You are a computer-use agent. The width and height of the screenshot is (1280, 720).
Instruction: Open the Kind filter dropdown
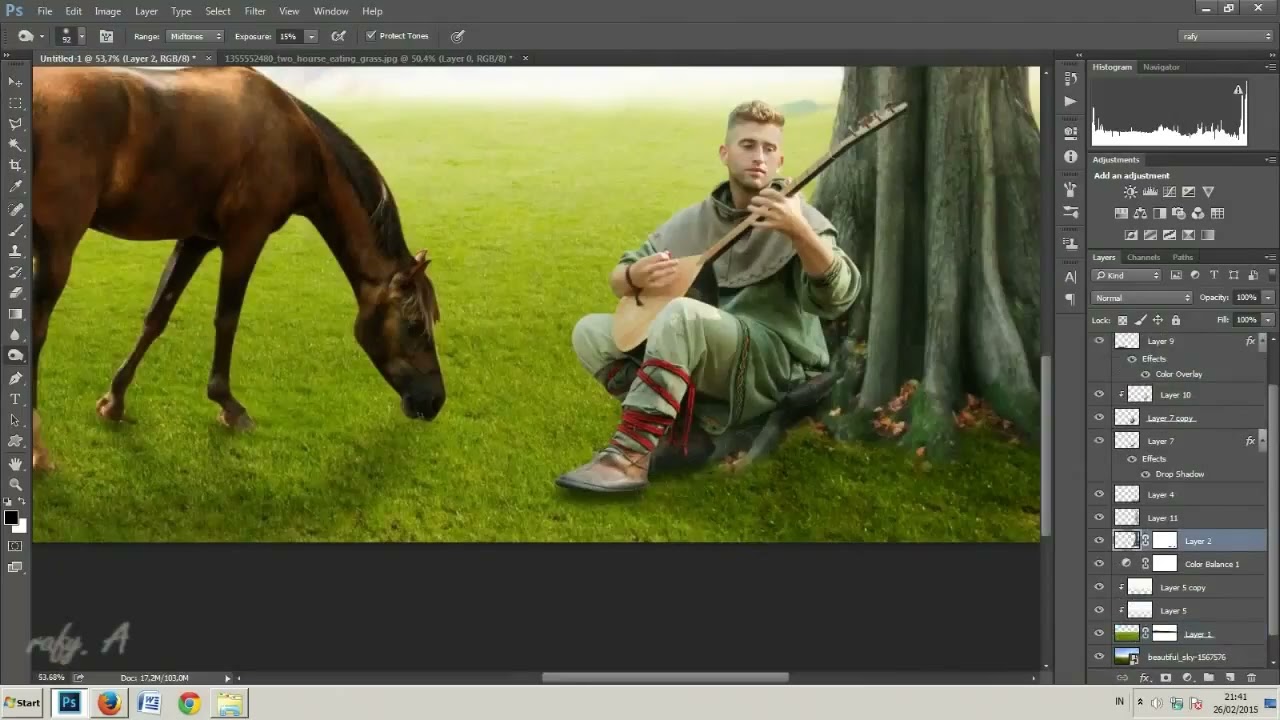(1127, 275)
